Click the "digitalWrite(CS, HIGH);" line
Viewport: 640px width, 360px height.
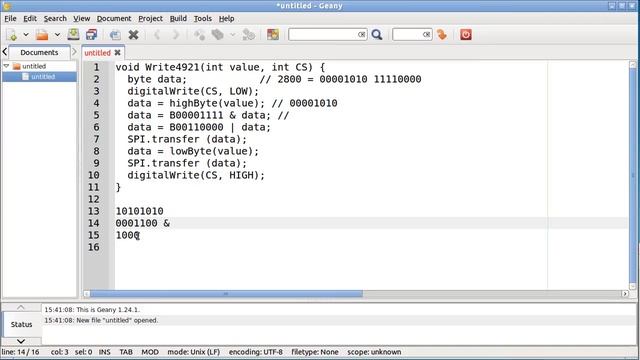[x=196, y=176]
